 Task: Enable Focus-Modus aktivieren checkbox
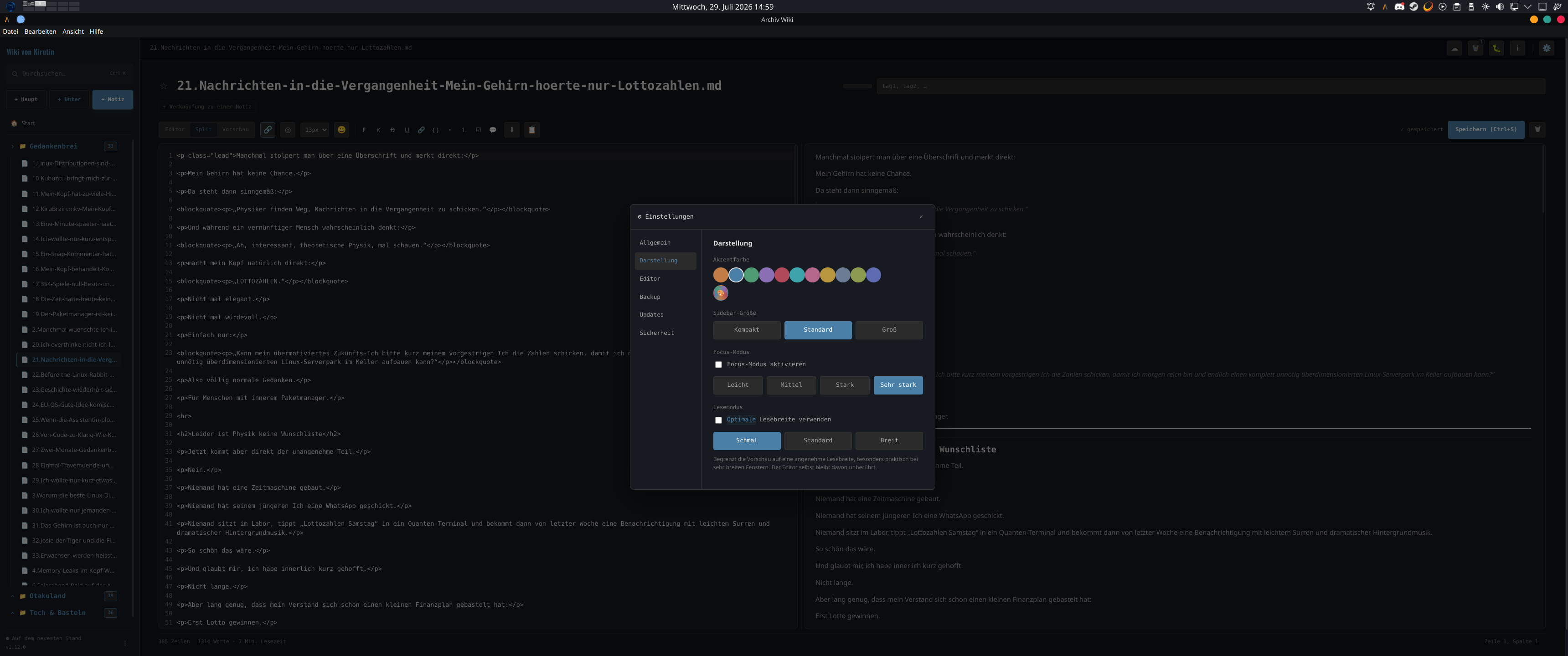click(x=718, y=364)
